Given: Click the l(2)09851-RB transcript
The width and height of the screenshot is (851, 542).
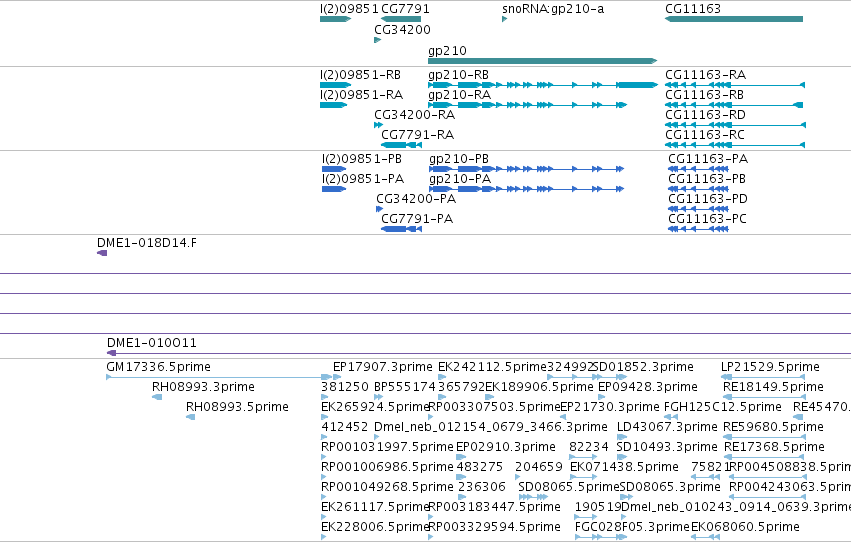Looking at the screenshot, I should pos(335,85).
